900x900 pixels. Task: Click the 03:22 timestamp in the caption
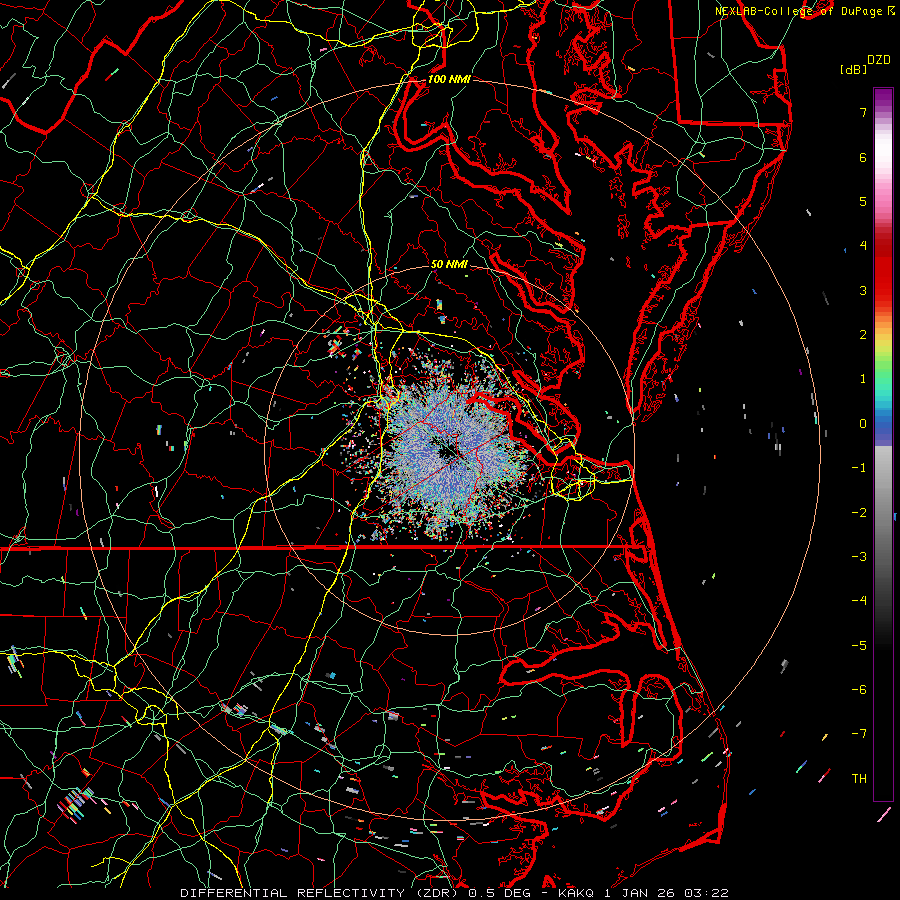(709, 893)
